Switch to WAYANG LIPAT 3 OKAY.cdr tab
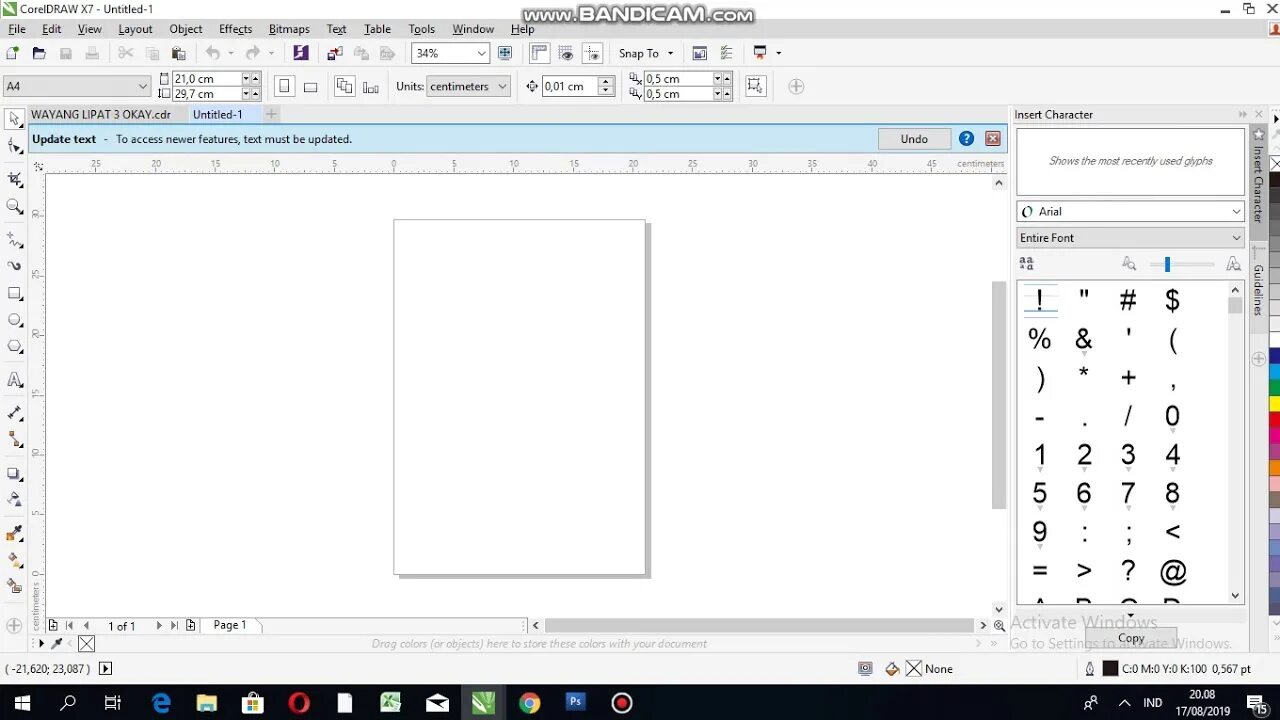Viewport: 1280px width, 720px height. pyautogui.click(x=101, y=114)
